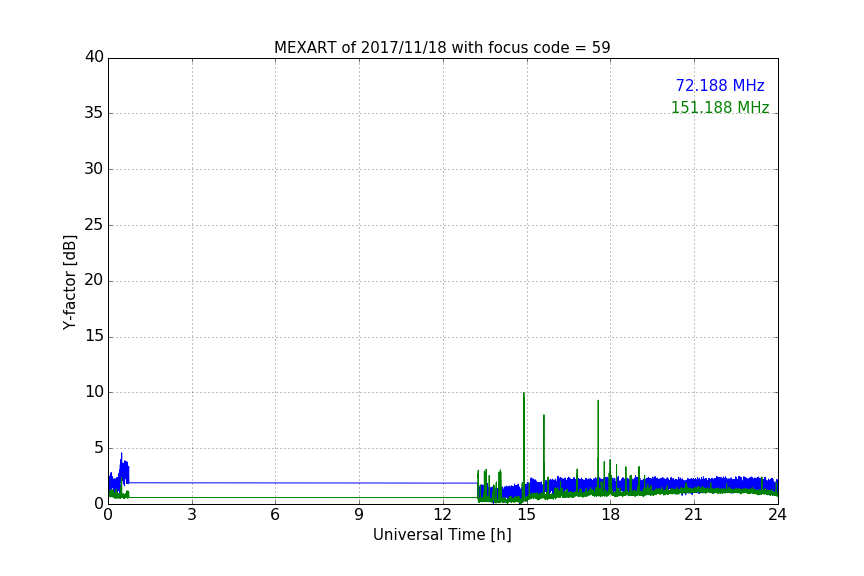Click the x-axis tick label 24

pyautogui.click(x=777, y=515)
